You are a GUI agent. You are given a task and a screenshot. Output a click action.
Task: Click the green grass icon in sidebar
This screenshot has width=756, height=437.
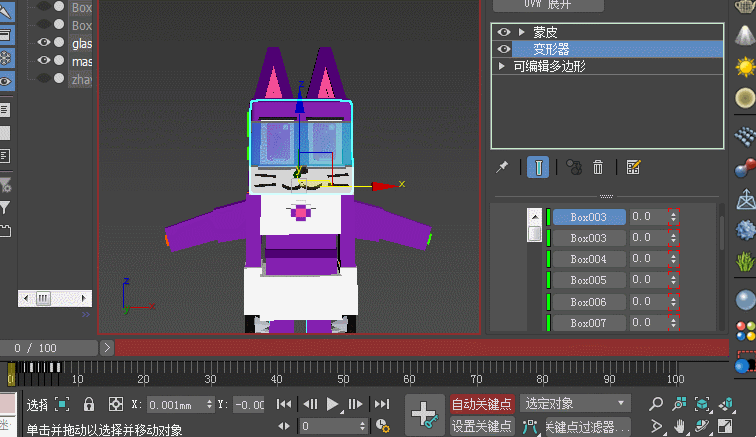point(745,261)
